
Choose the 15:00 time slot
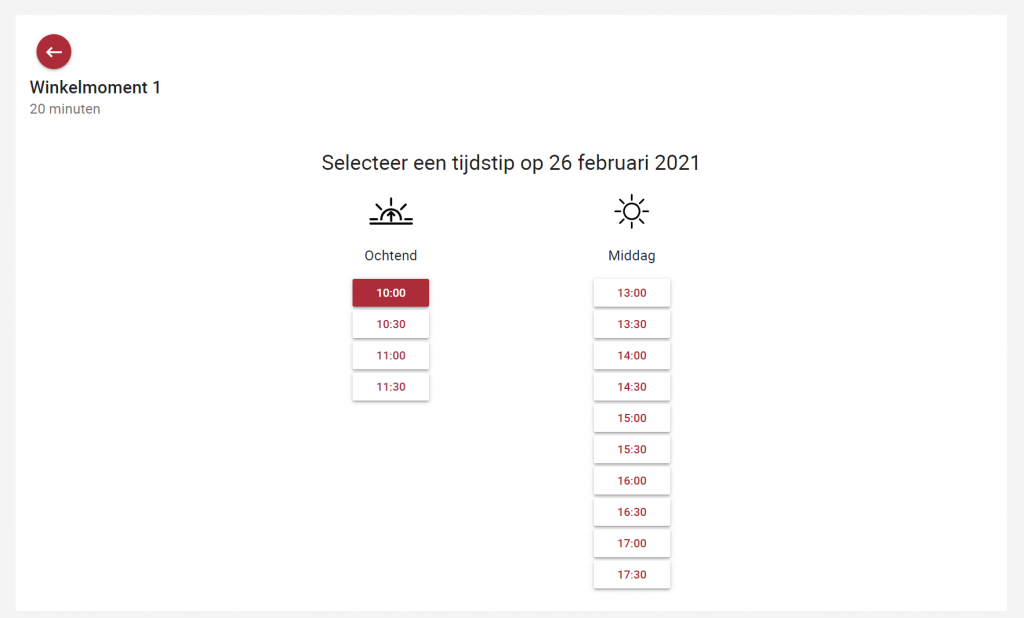(632, 418)
